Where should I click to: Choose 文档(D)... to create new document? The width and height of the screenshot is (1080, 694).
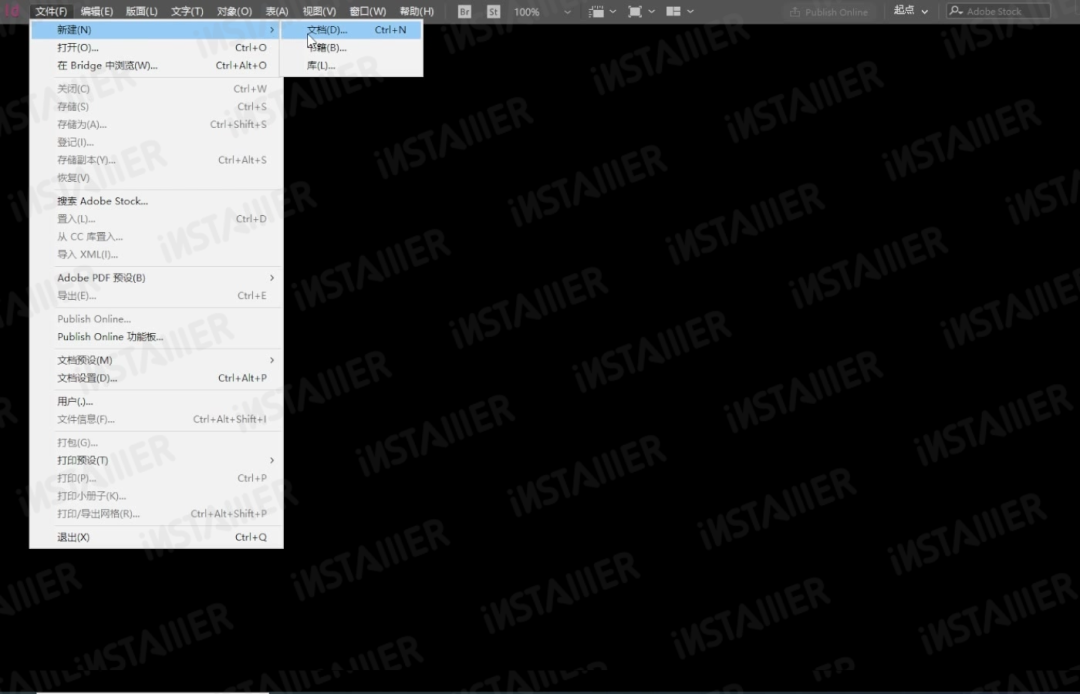click(351, 30)
